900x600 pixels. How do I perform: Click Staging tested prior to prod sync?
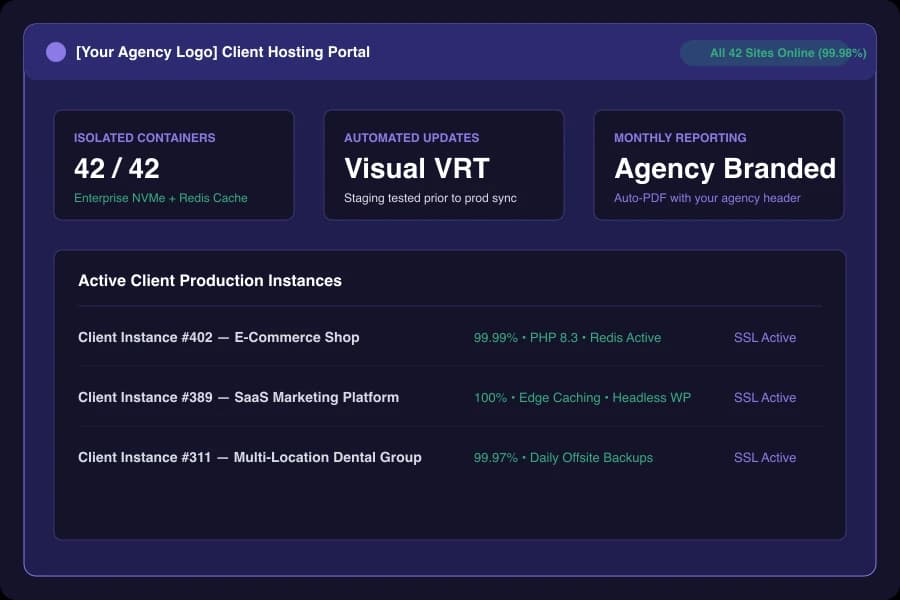[x=430, y=198]
